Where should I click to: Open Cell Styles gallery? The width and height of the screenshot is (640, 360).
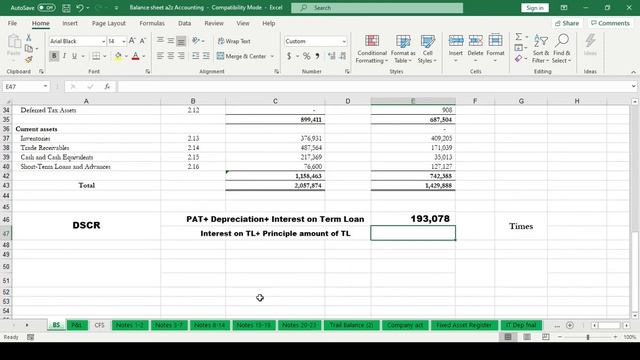pyautogui.click(x=427, y=49)
